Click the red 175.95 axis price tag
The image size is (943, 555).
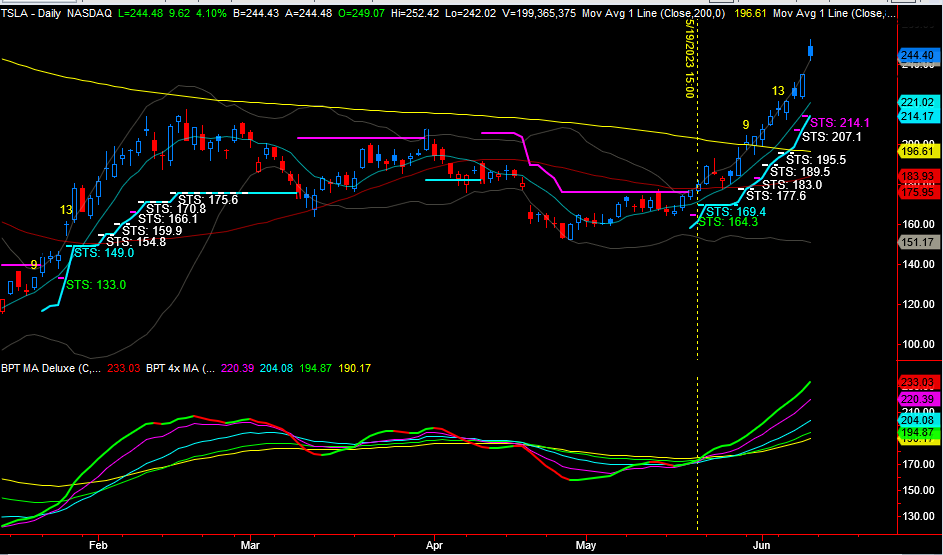click(x=918, y=192)
